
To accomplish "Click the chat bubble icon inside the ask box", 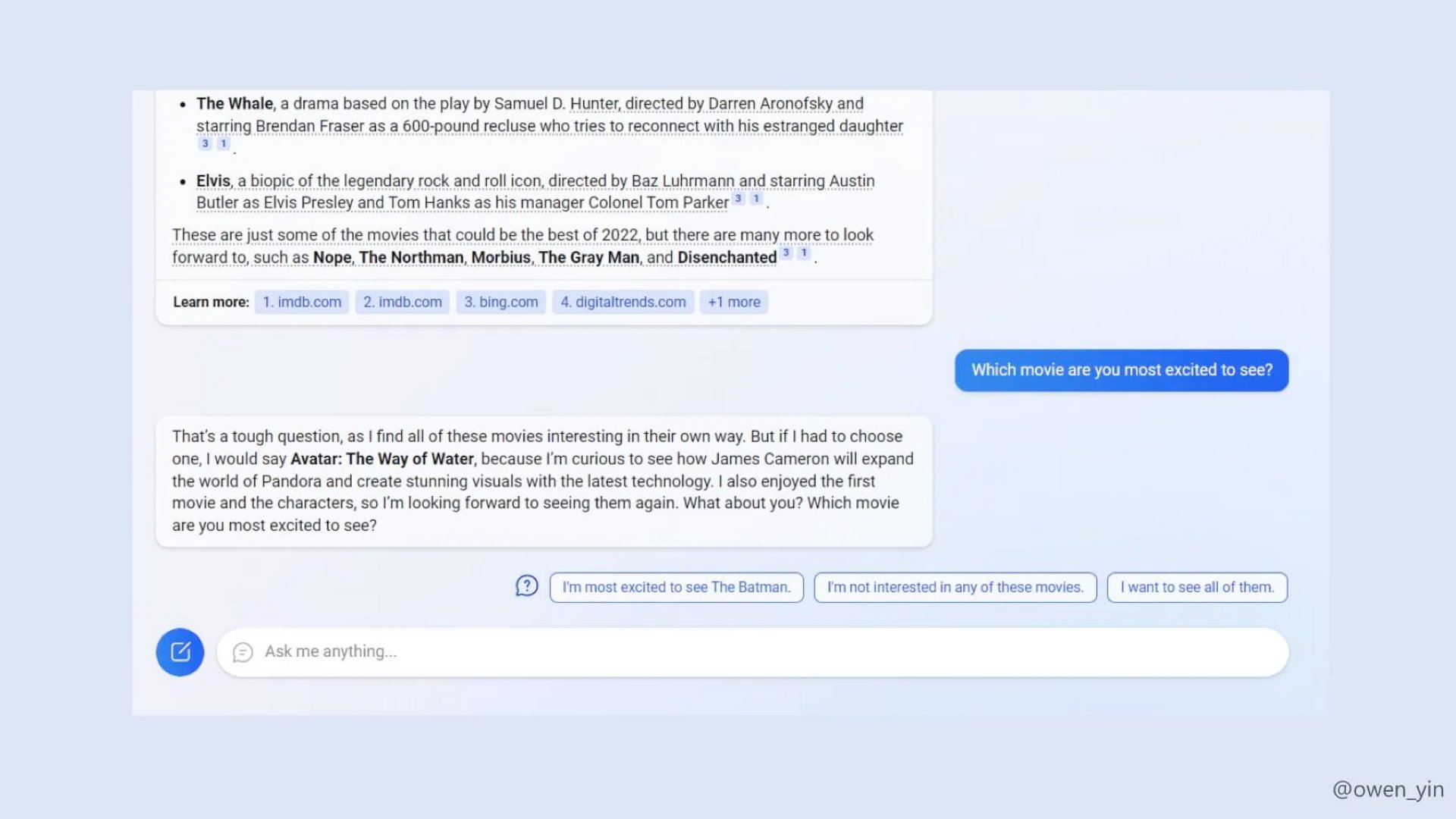I will tap(243, 652).
